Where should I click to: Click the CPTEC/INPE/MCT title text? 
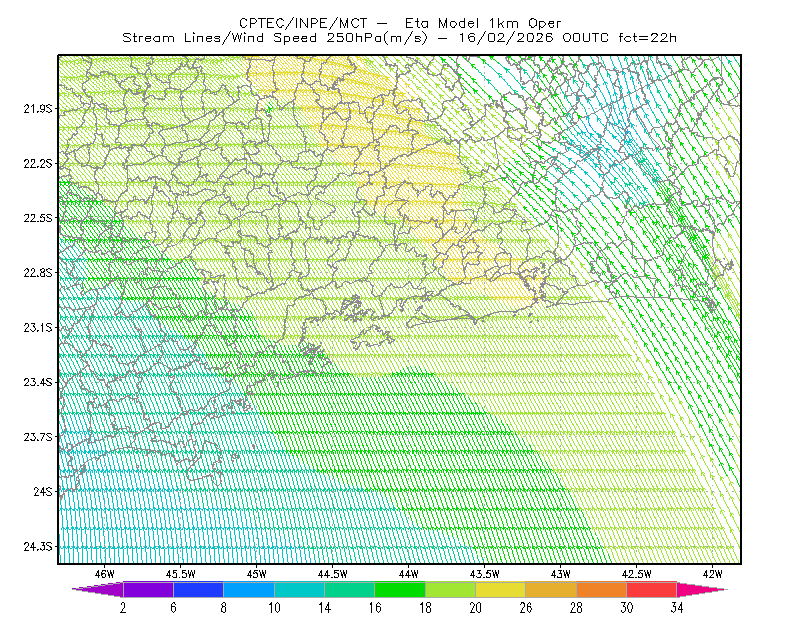[x=303, y=23]
